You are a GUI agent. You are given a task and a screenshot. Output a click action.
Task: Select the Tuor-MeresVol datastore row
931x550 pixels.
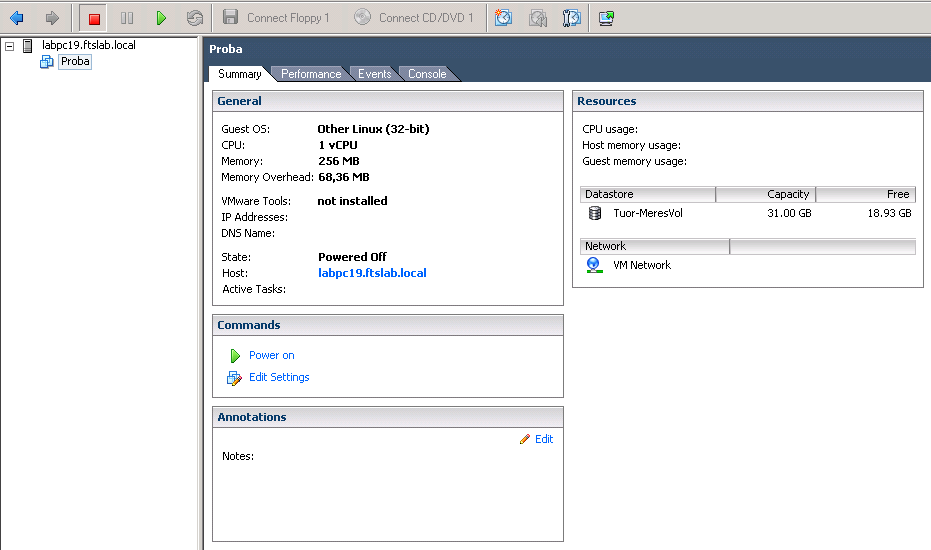pyautogui.click(x=748, y=213)
